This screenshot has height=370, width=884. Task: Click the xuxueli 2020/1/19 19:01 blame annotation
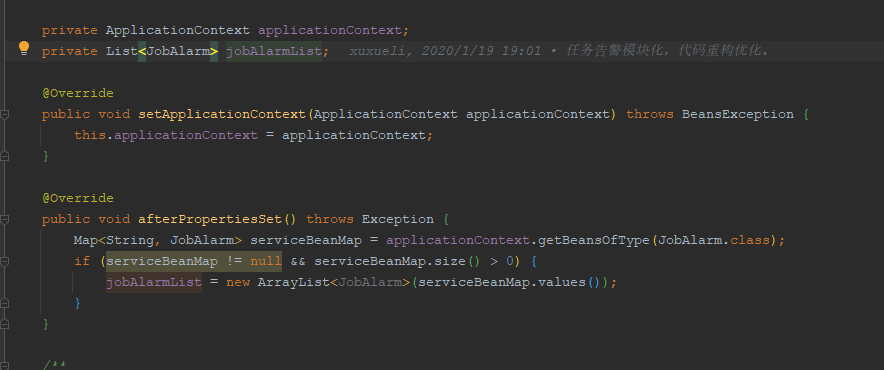(x=445, y=51)
